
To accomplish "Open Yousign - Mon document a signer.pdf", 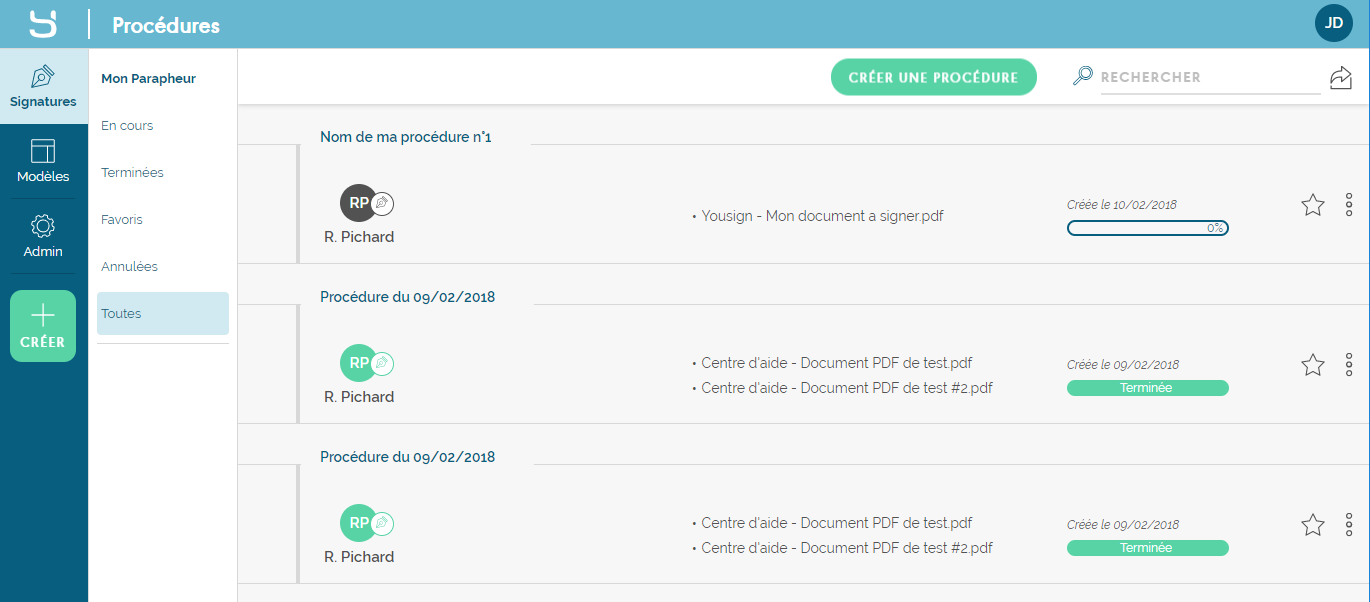I will (x=822, y=215).
